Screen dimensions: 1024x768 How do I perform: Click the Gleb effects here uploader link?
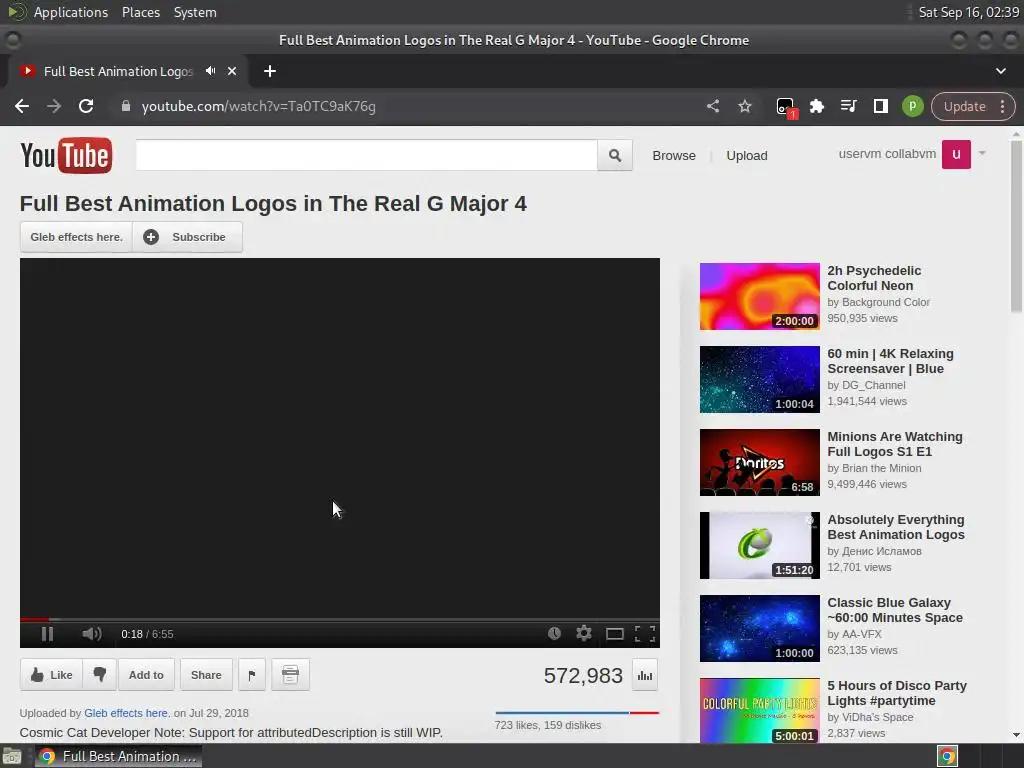click(x=126, y=713)
